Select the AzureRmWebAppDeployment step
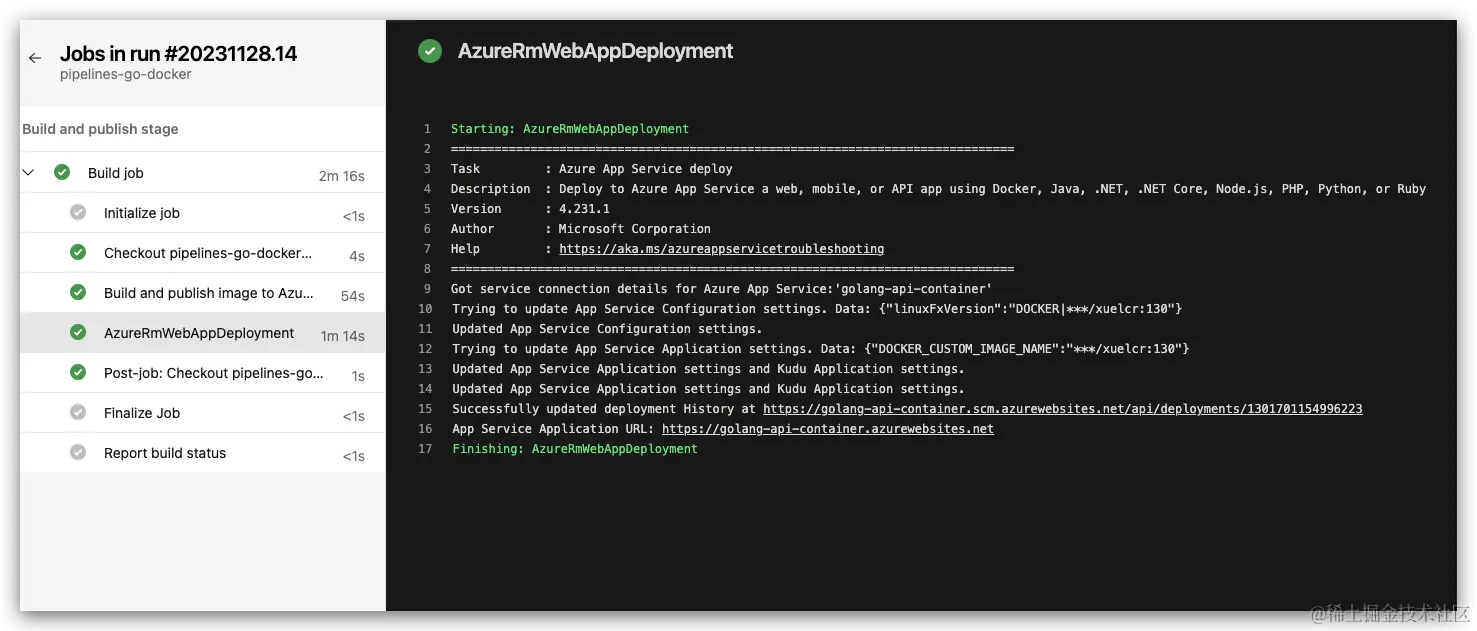The image size is (1477, 631). coord(202,333)
